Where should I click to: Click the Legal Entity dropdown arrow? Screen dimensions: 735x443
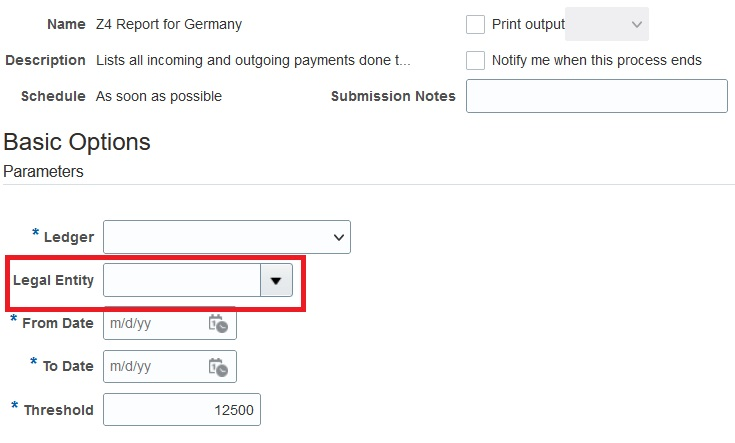276,281
